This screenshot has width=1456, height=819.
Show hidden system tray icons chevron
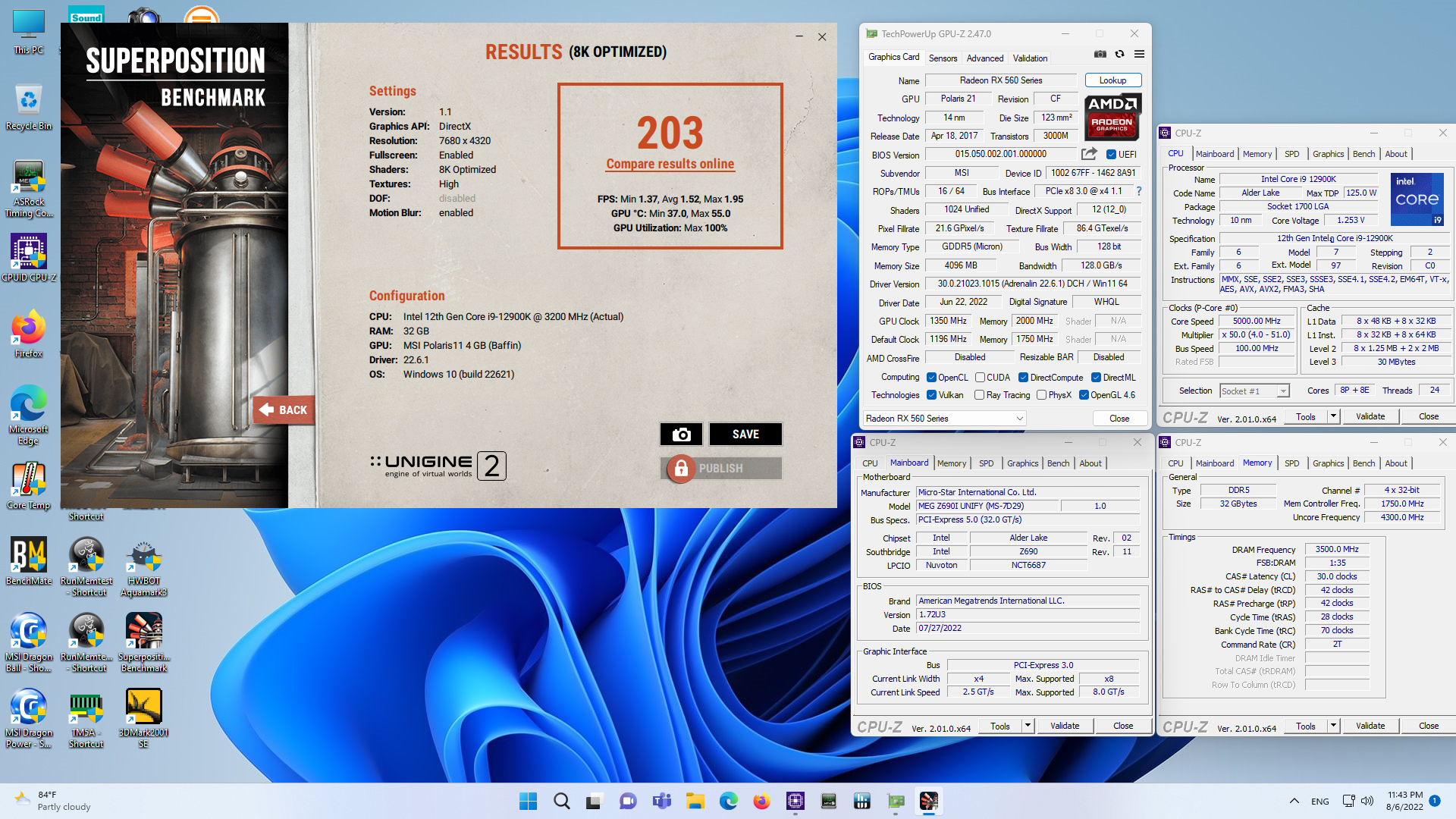1294,801
